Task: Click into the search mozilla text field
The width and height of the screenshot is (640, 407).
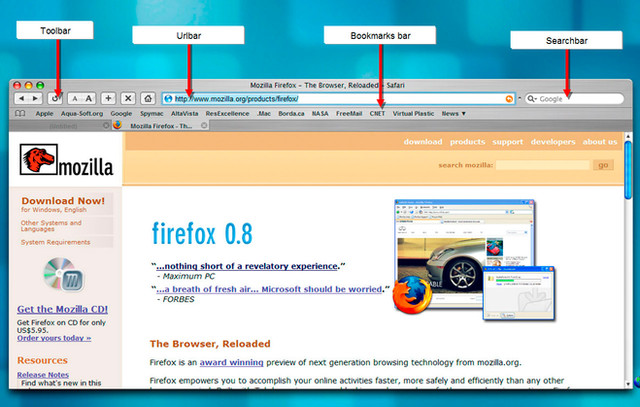Action: 542,165
